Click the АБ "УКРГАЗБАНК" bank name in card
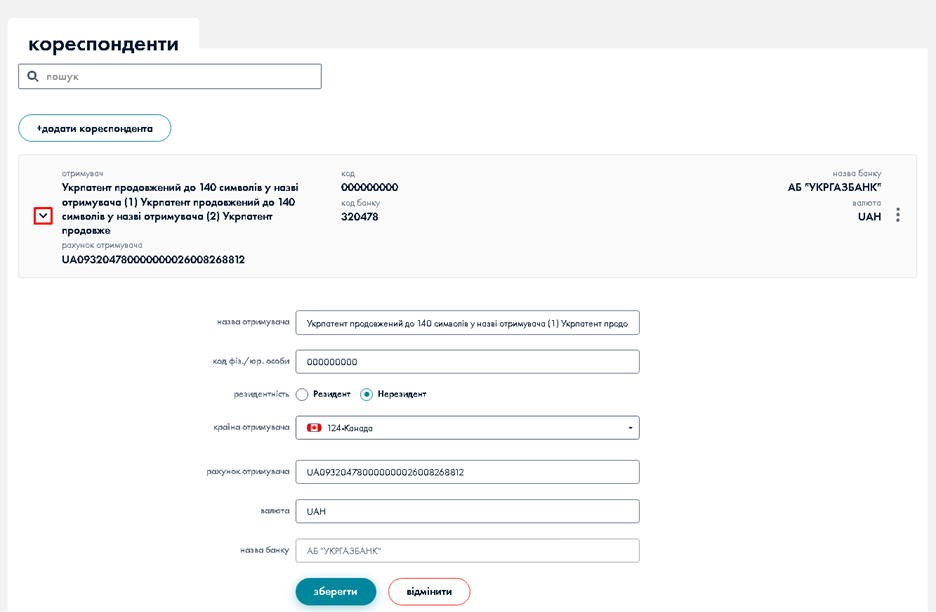This screenshot has height=612, width=936. (834, 187)
